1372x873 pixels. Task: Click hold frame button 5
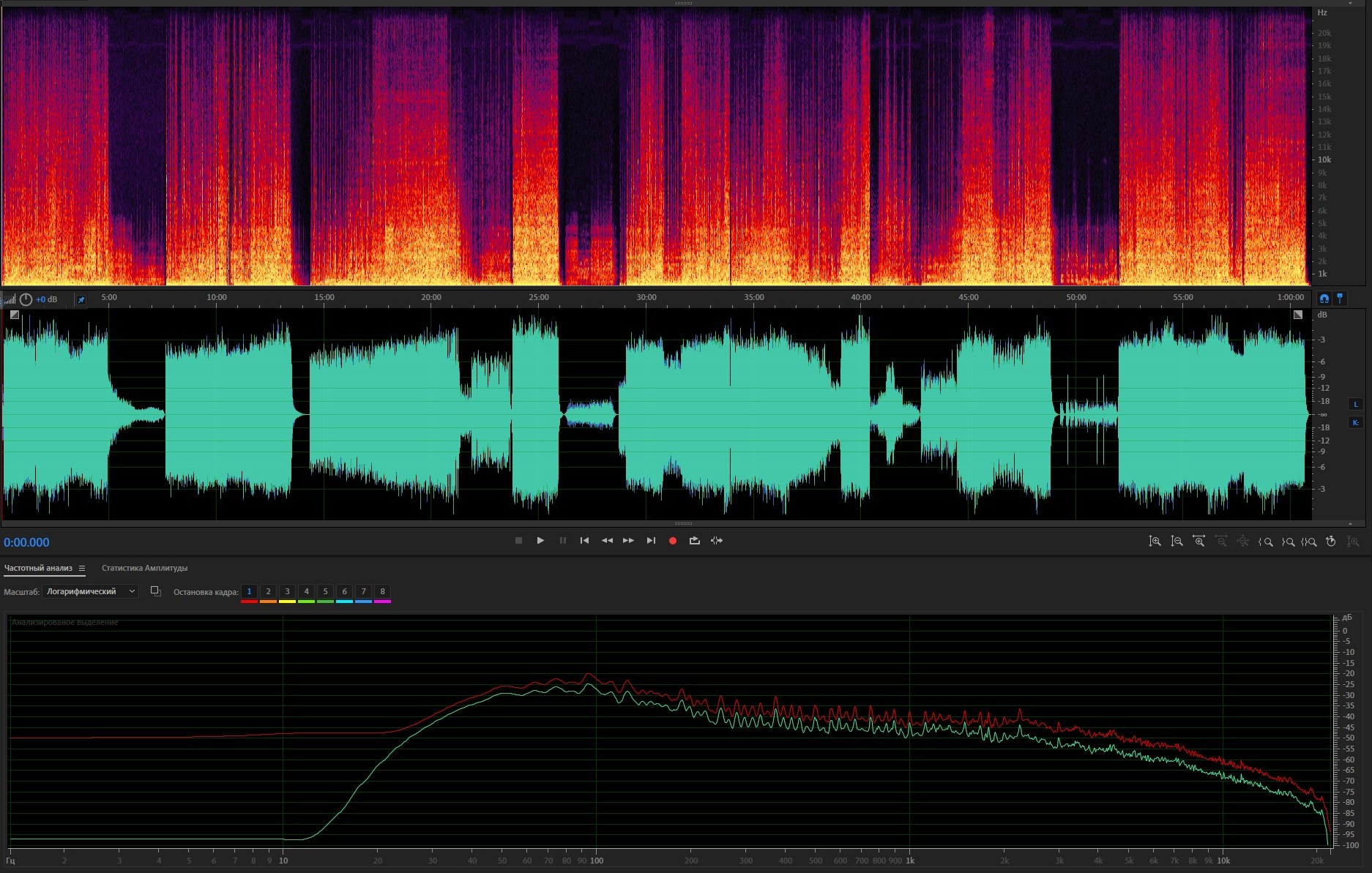[325, 591]
